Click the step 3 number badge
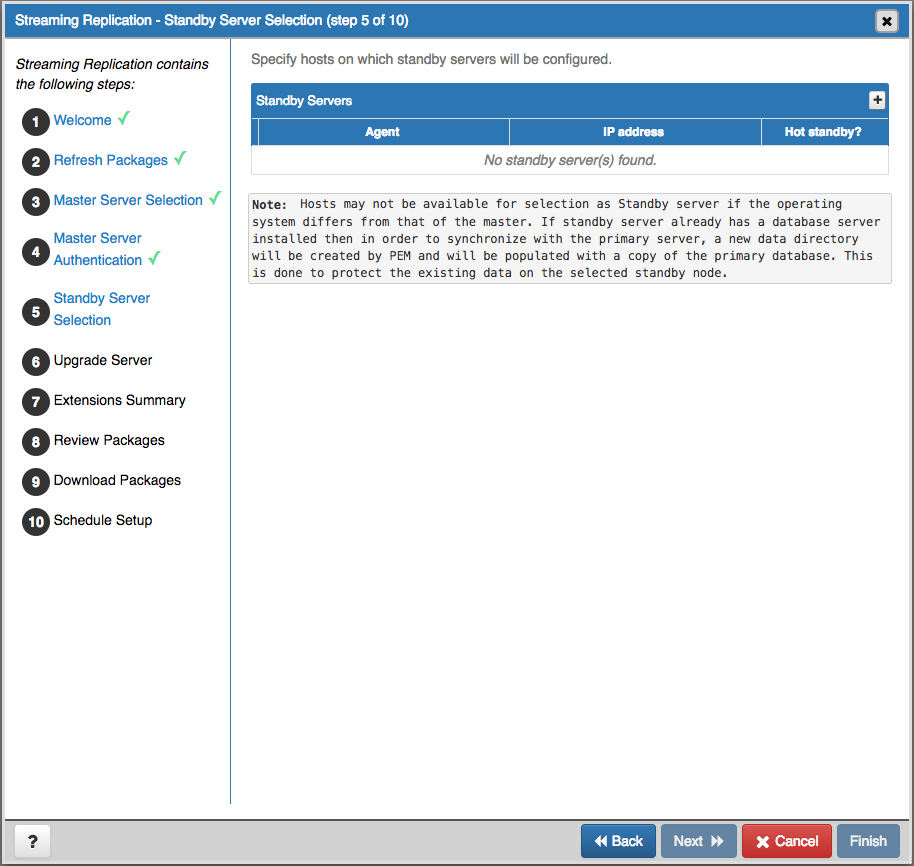 tap(36, 202)
